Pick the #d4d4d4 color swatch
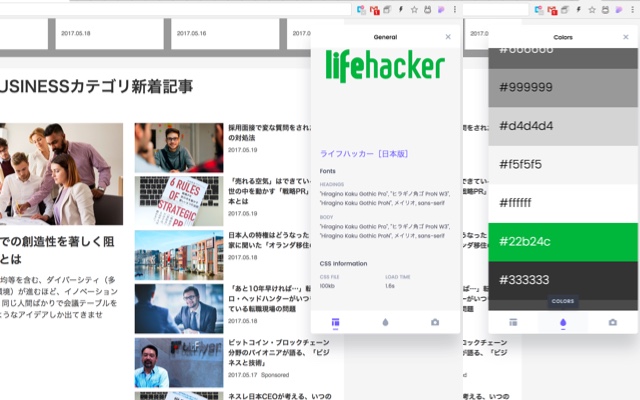The image size is (640, 400). click(x=563, y=126)
